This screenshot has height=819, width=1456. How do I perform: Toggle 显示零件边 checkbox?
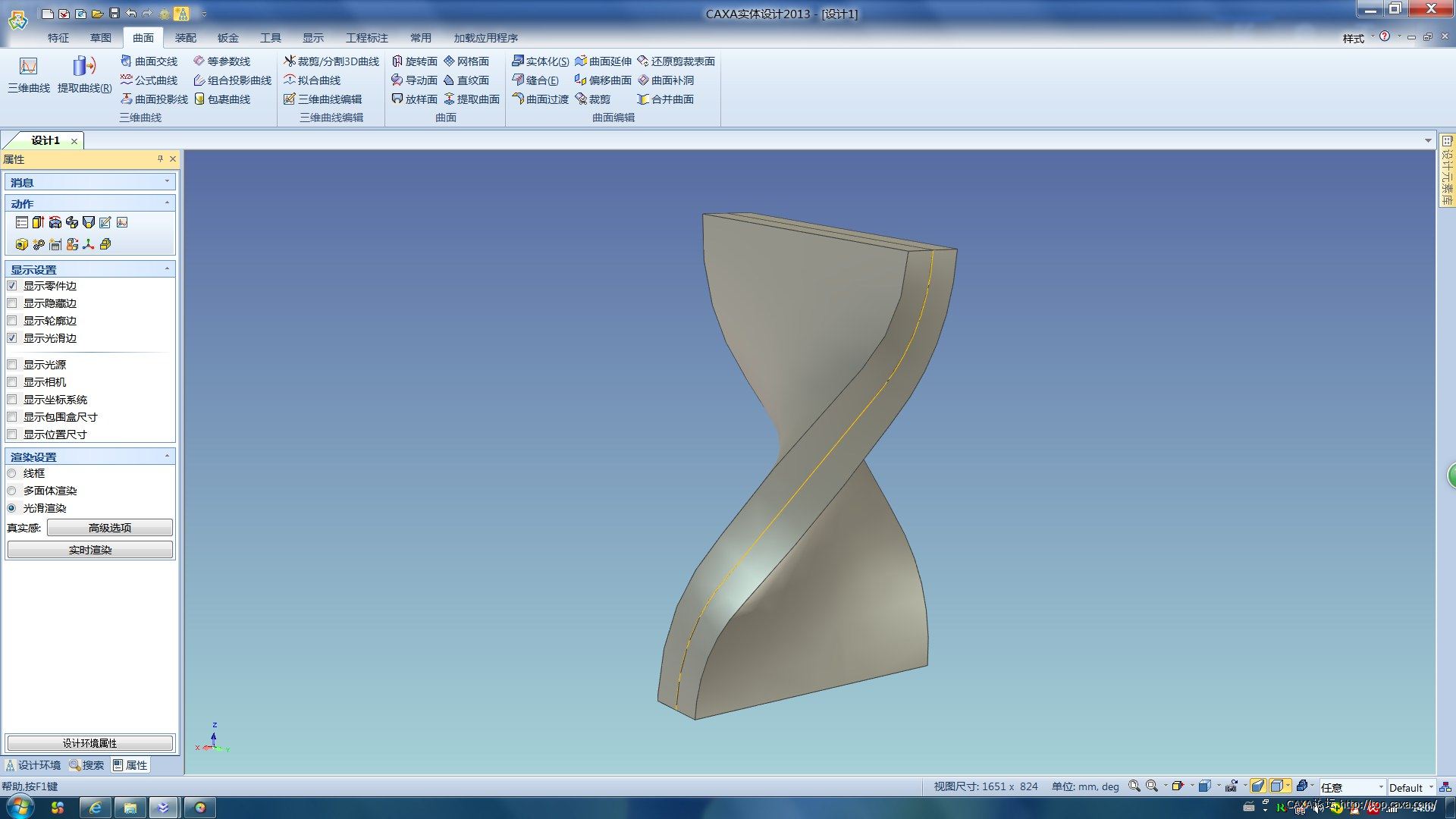pyautogui.click(x=12, y=286)
